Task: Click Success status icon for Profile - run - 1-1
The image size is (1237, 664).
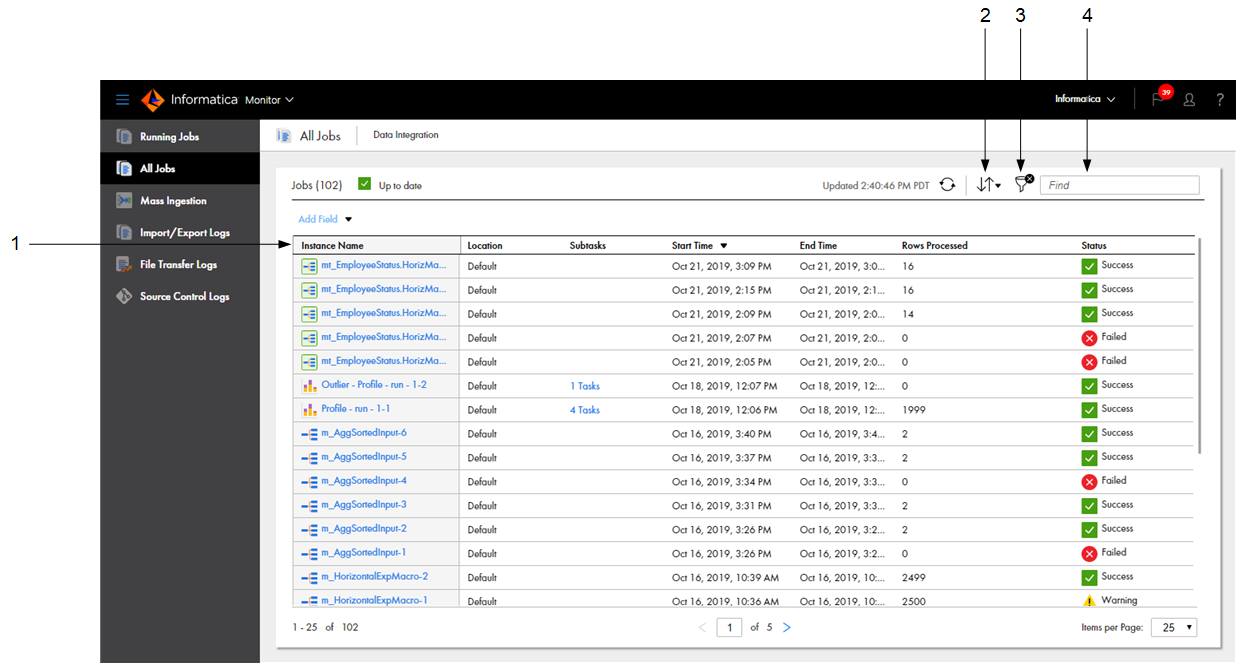Action: [x=1089, y=410]
